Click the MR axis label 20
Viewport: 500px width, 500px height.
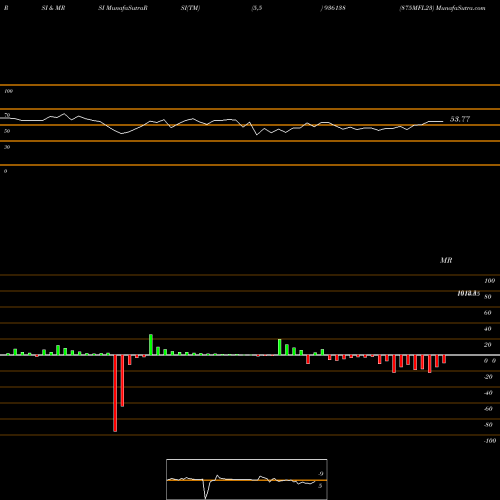[x=487, y=345]
